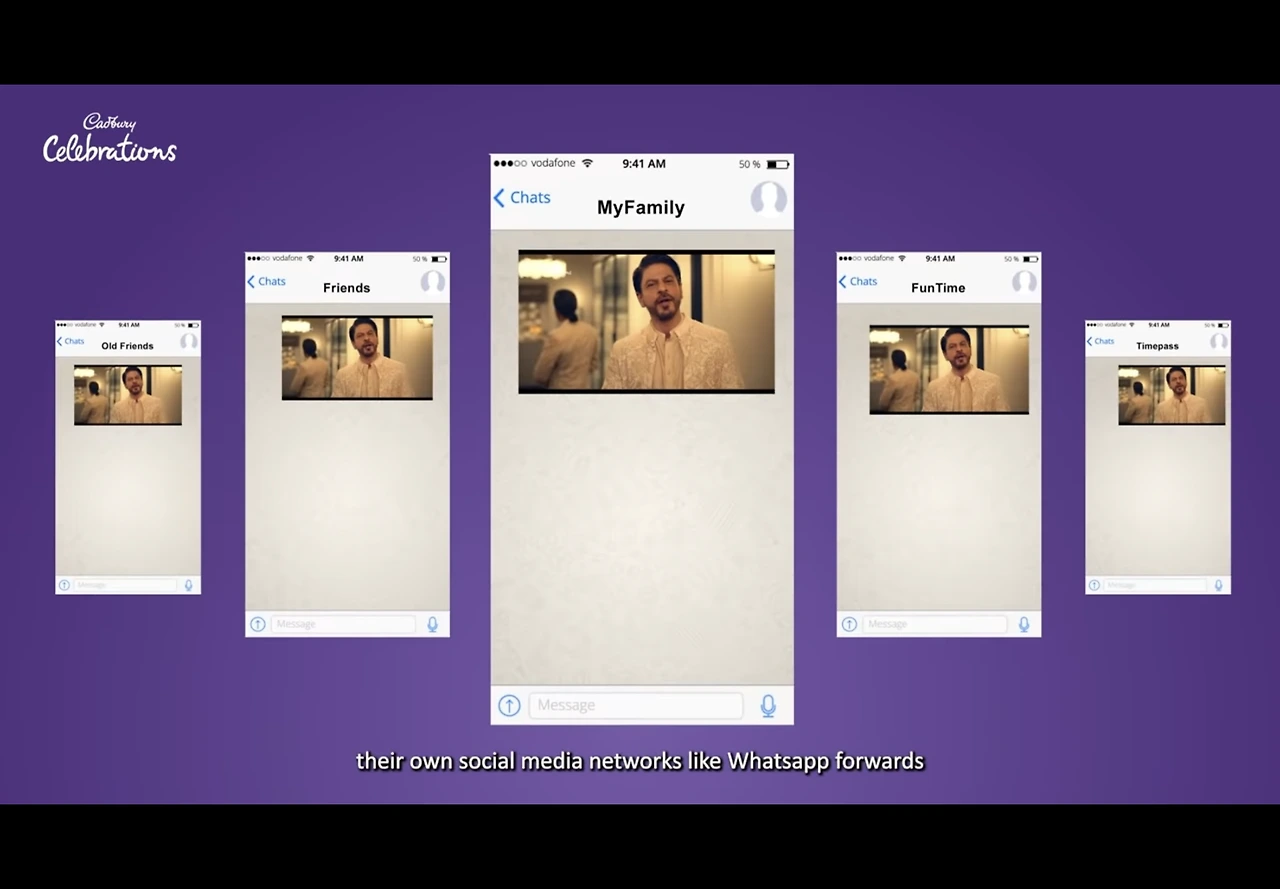
Task: Select the Timepass chat title
Action: click(1157, 346)
